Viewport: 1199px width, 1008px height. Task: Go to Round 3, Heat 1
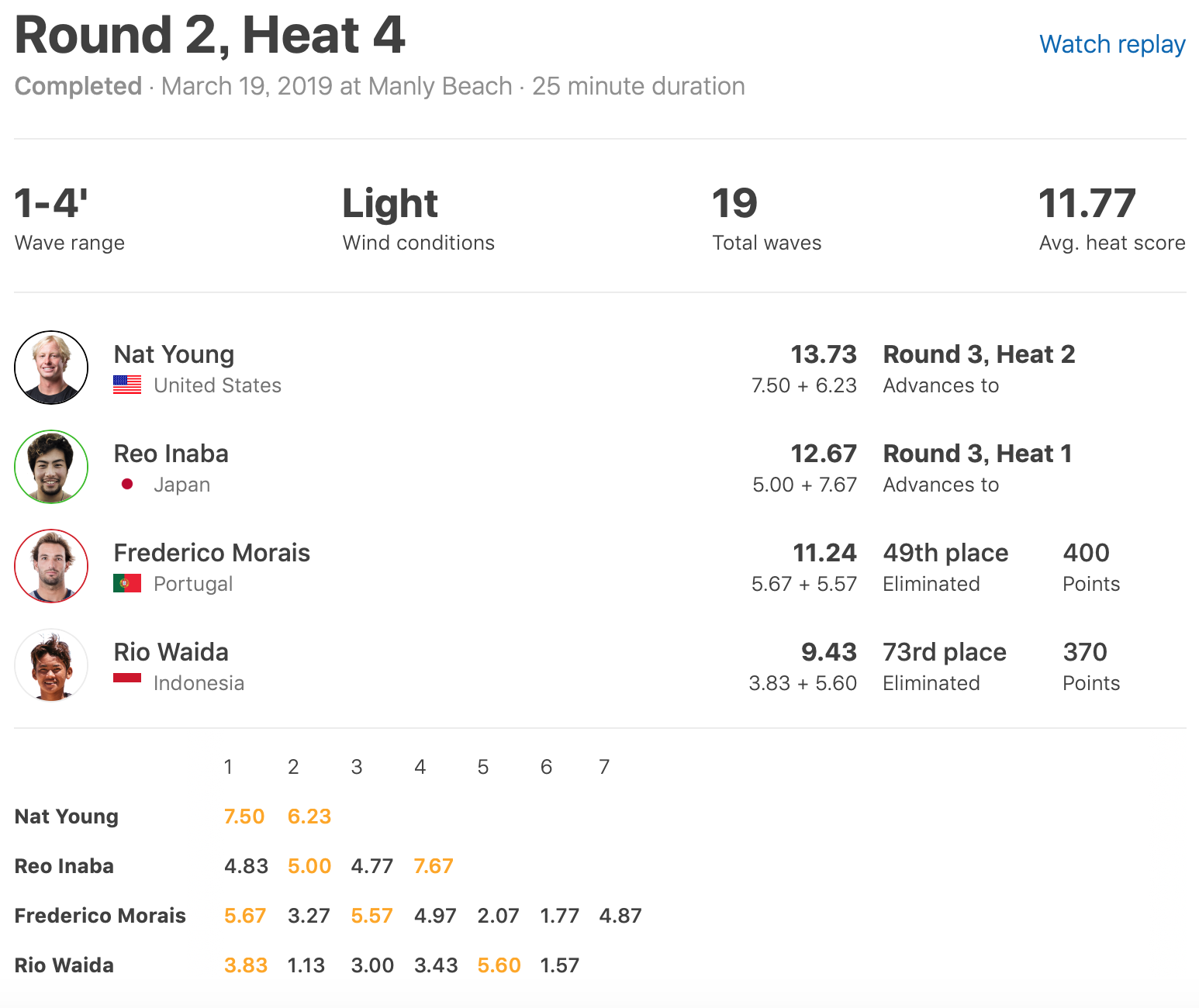[977, 454]
